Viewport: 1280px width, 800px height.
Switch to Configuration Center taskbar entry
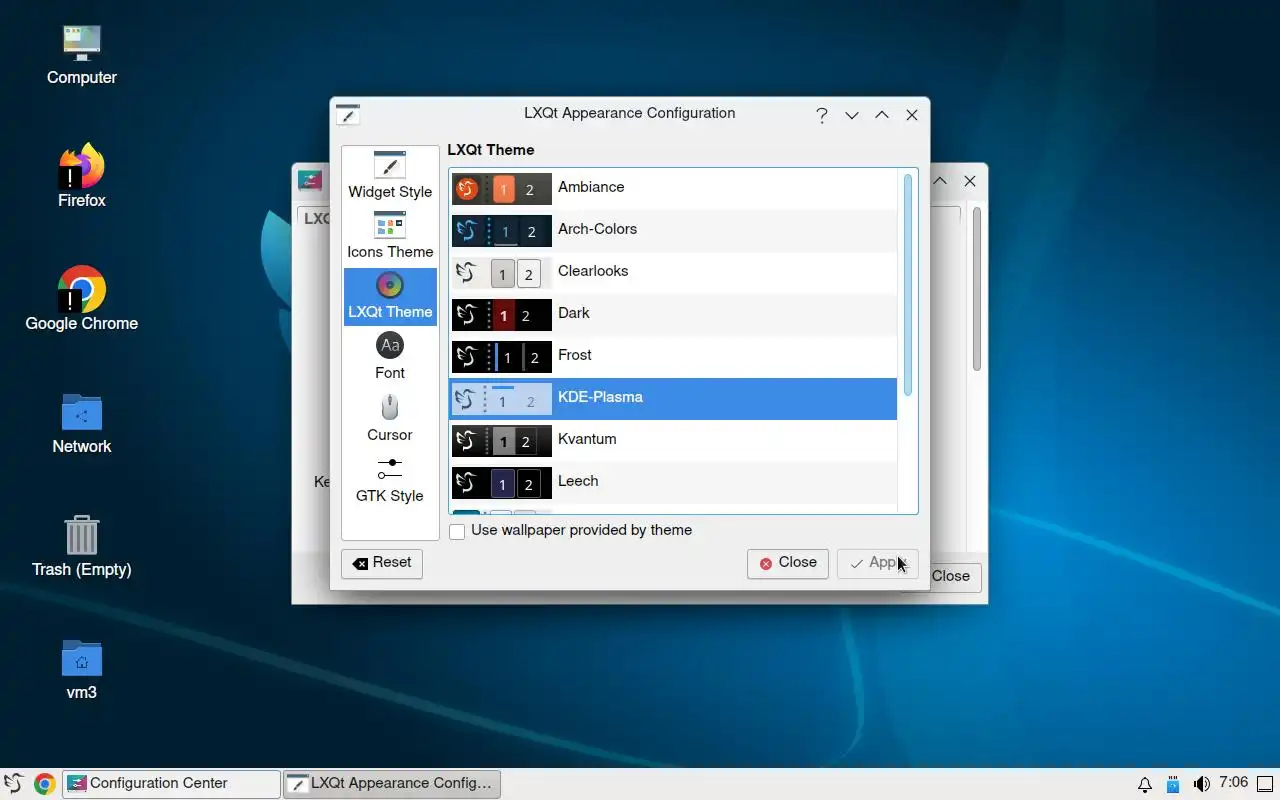pyautogui.click(x=171, y=784)
